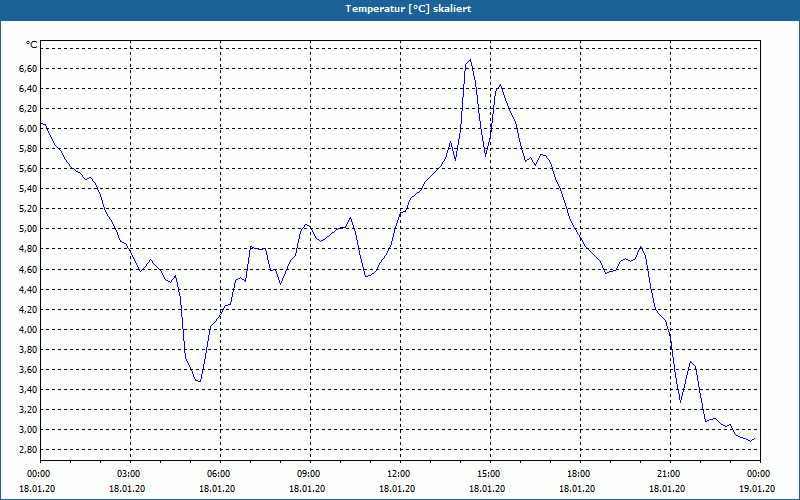Select the 06:00 time label
800x500 pixels.
click(x=220, y=474)
